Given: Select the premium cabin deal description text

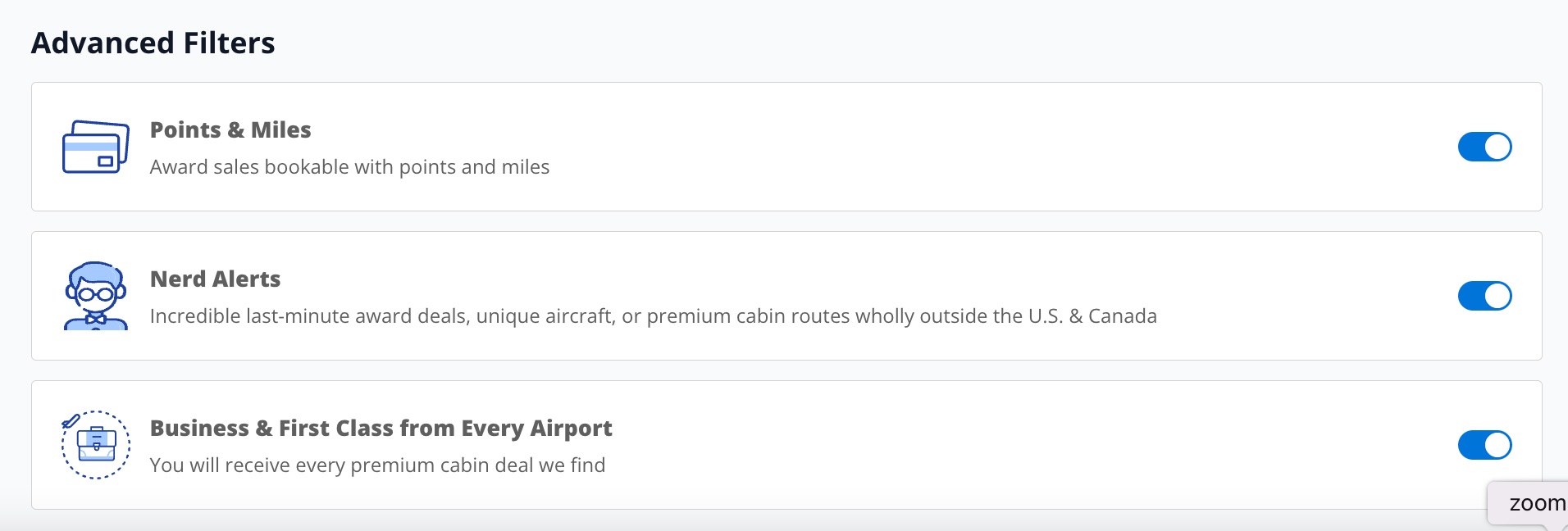Looking at the screenshot, I should [377, 465].
